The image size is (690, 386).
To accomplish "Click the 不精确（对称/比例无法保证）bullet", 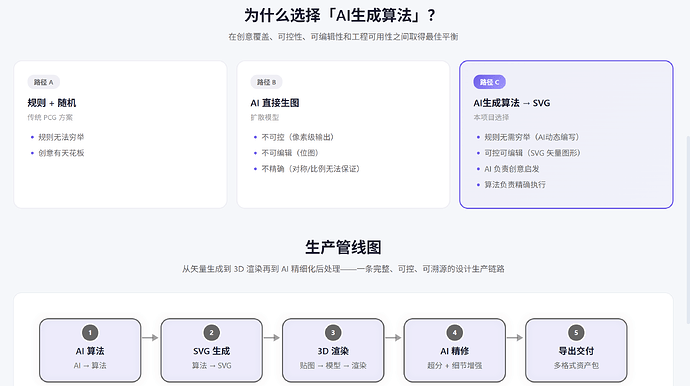I will point(311,169).
